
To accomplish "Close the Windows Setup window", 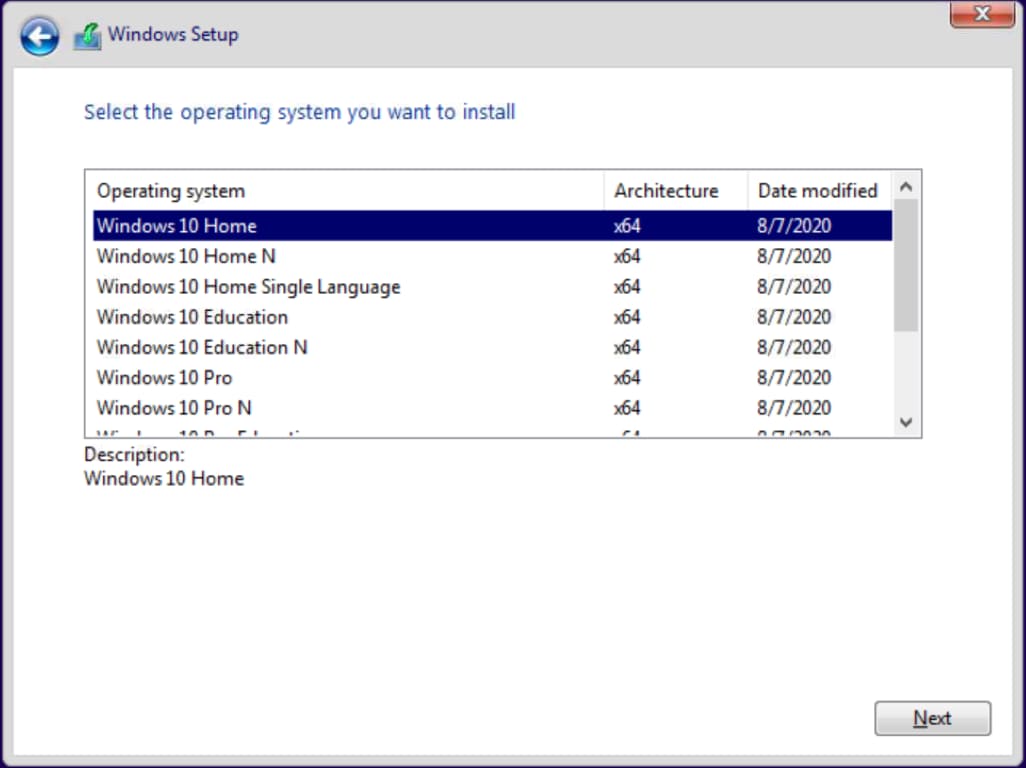I will [x=981, y=14].
